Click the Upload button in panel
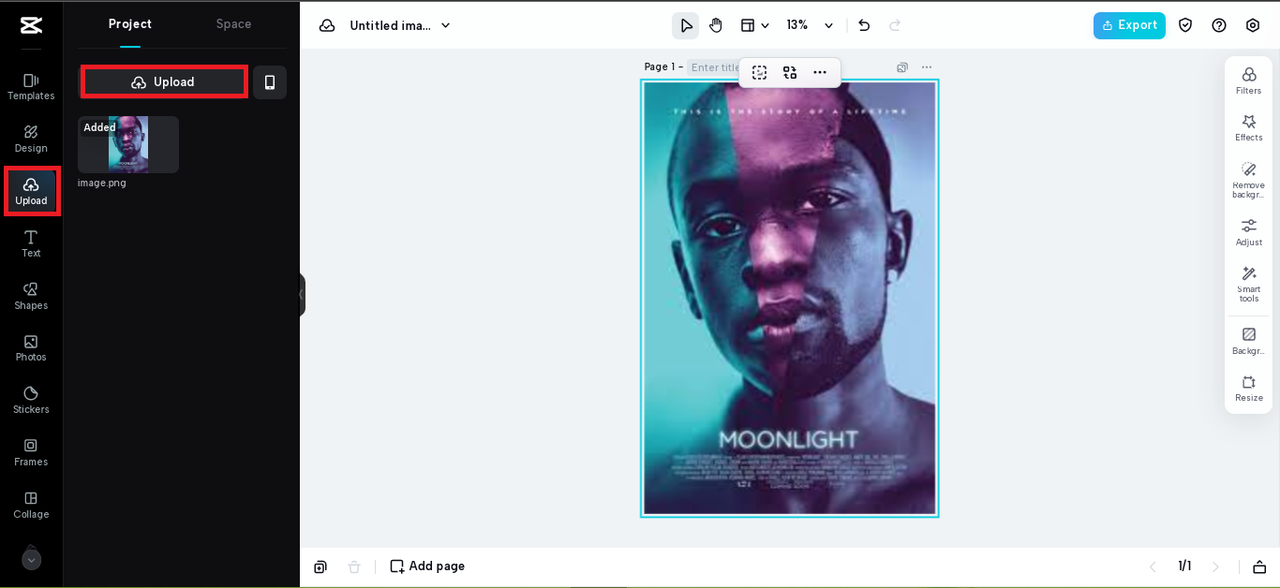1280x588 pixels. (x=163, y=82)
